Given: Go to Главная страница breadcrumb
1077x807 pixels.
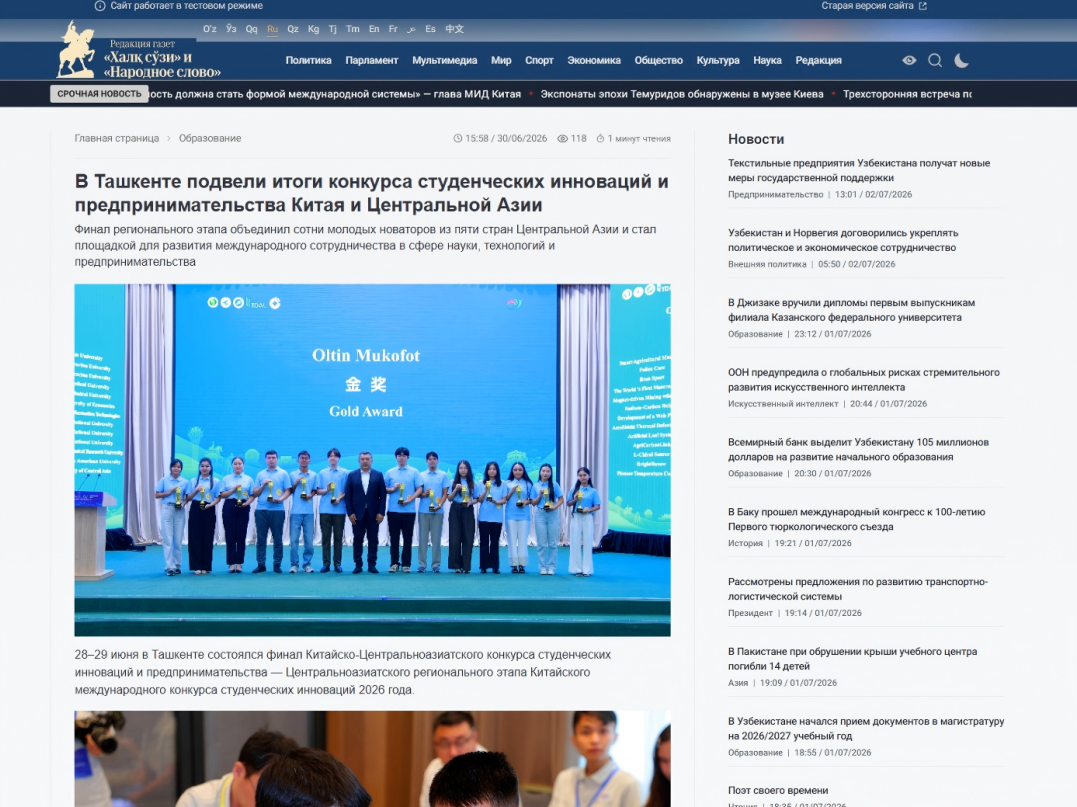Looking at the screenshot, I should [117, 138].
